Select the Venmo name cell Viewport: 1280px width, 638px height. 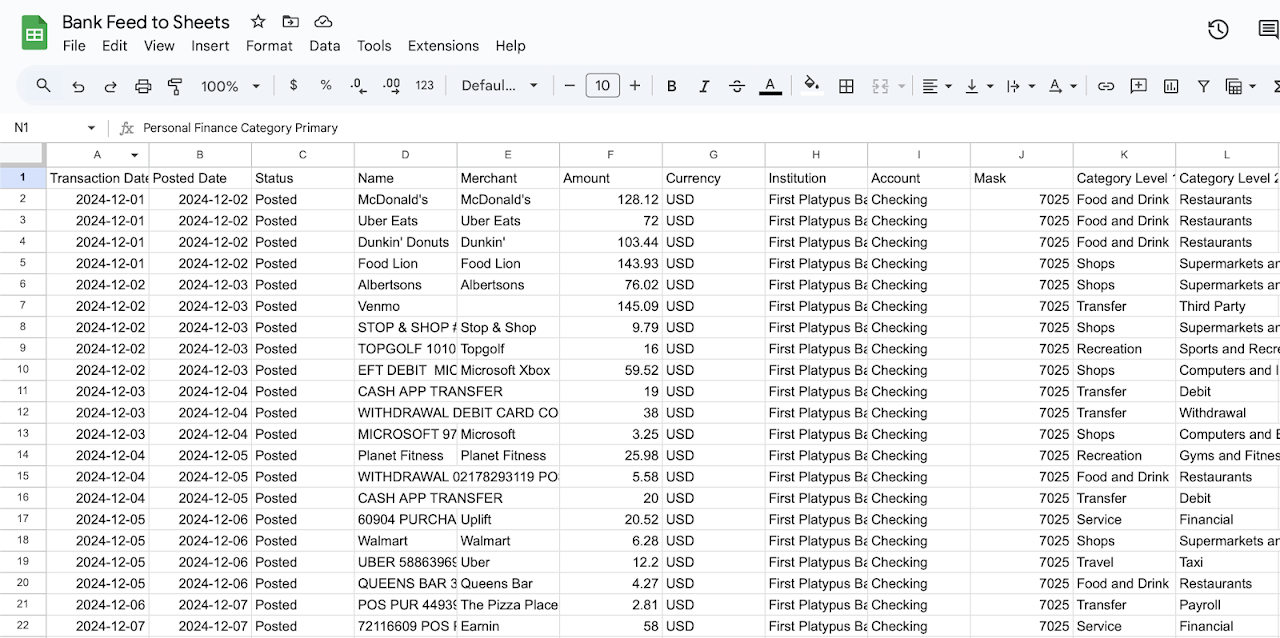coord(405,306)
